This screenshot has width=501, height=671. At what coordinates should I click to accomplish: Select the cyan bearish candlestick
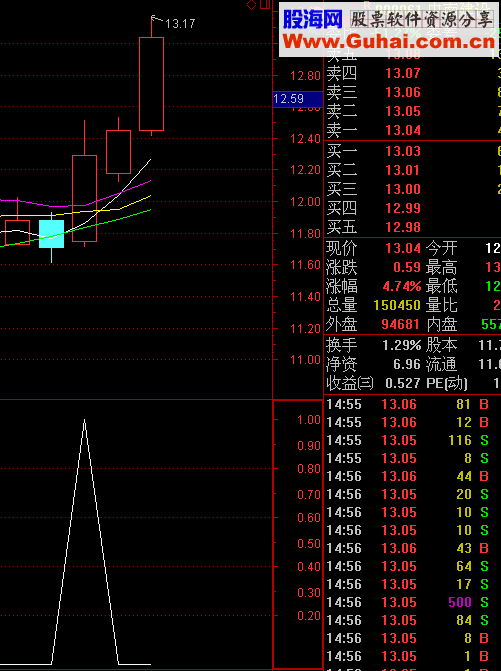pos(51,234)
